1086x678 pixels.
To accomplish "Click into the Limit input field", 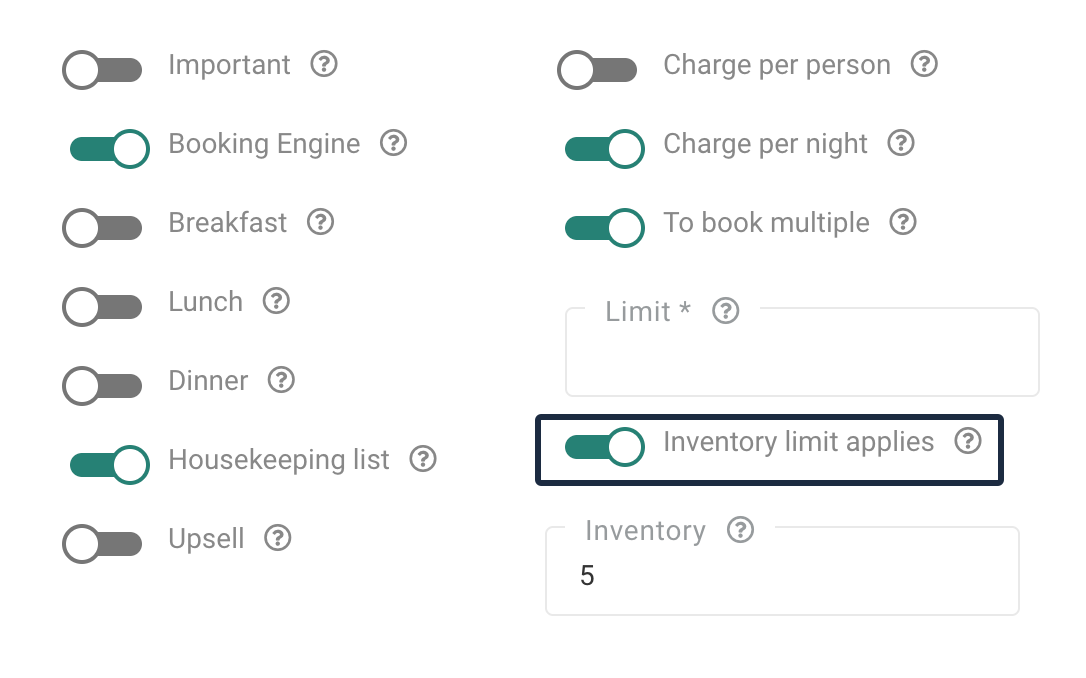I will pyautogui.click(x=802, y=360).
